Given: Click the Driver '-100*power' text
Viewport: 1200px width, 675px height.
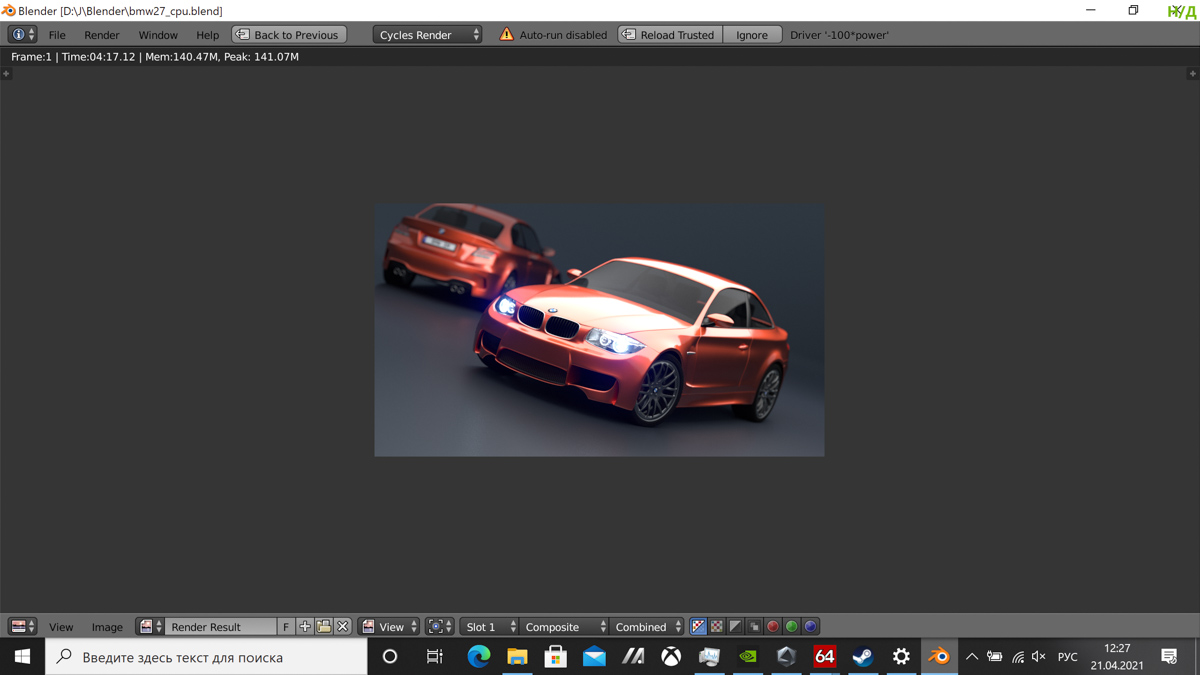Looking at the screenshot, I should pyautogui.click(x=839, y=34).
